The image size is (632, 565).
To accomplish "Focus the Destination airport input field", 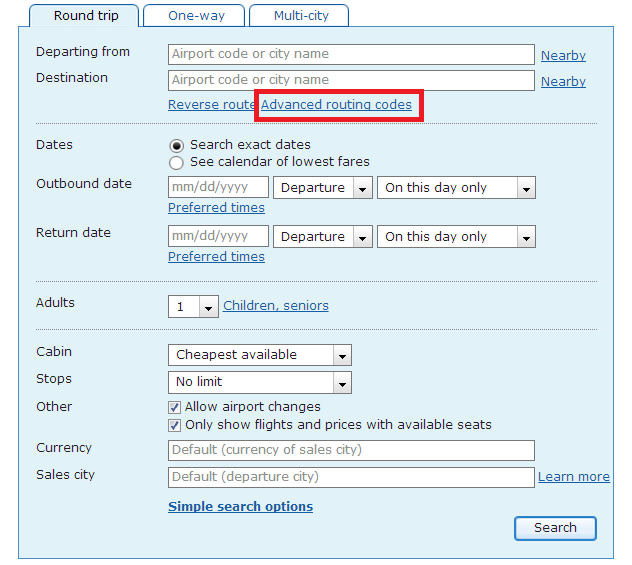I will click(351, 80).
